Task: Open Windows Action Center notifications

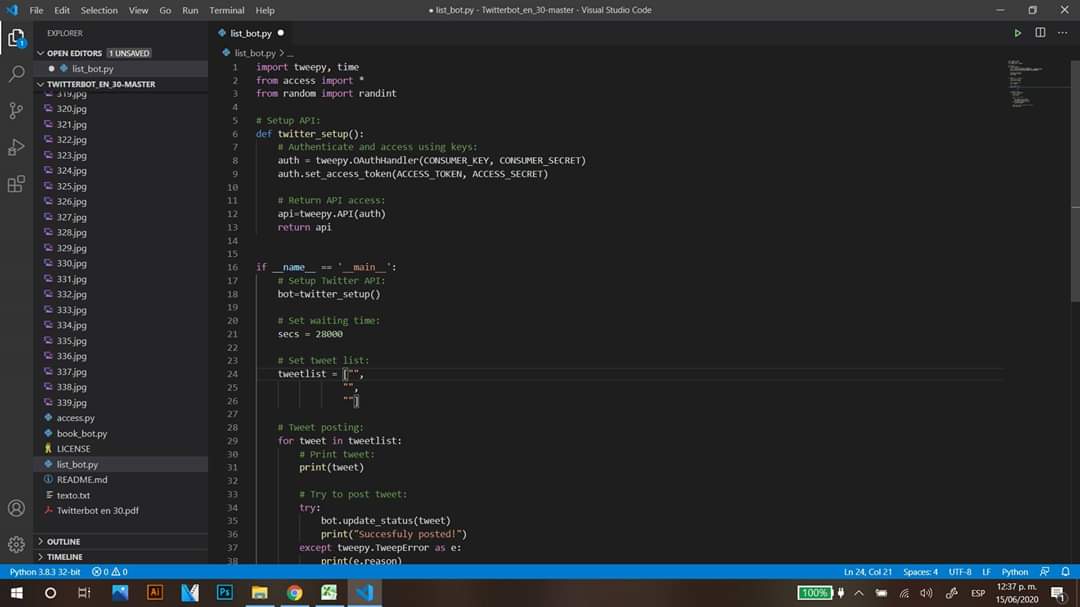Action: coord(1059,593)
